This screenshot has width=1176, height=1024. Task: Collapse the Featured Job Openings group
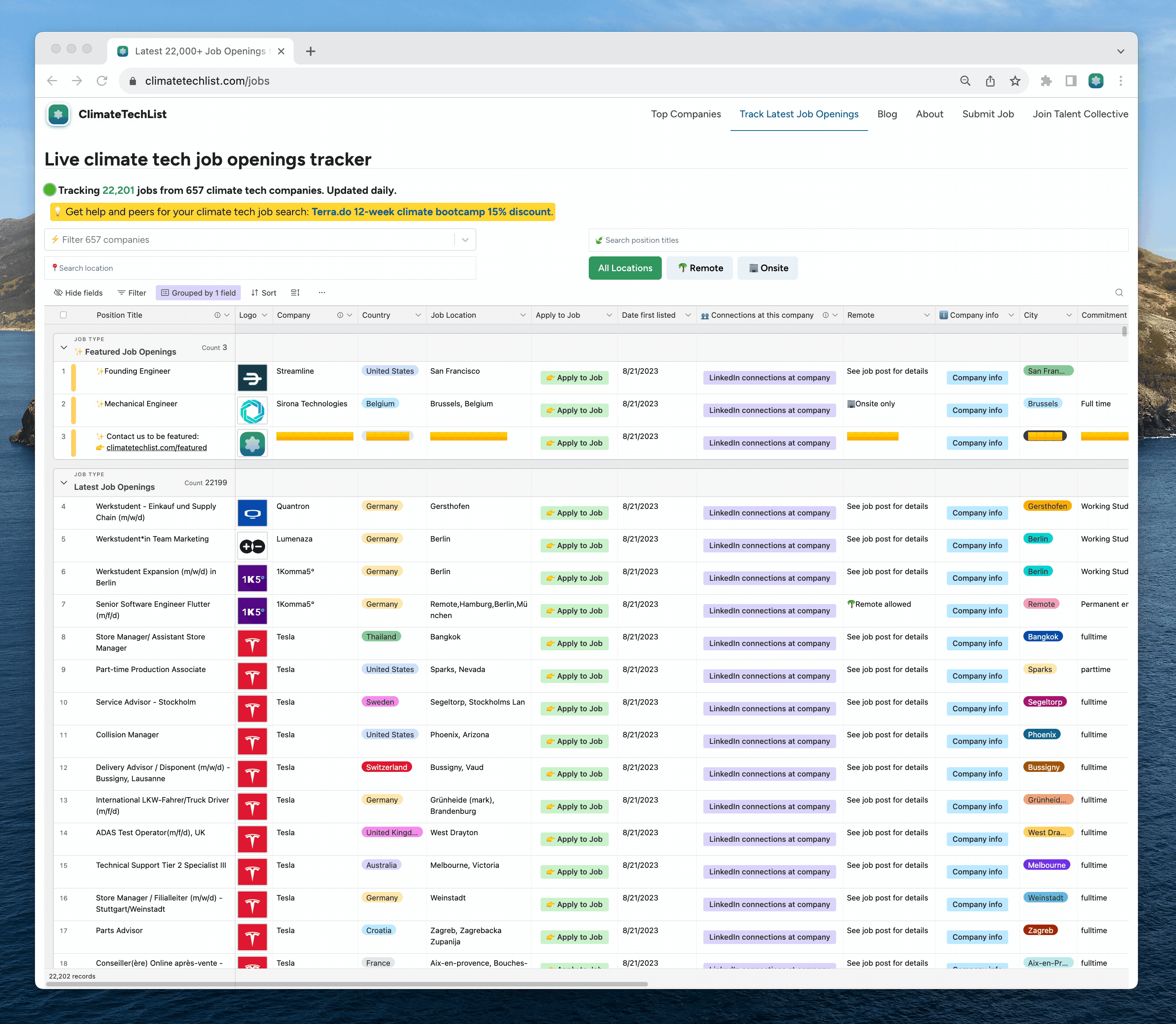click(64, 347)
